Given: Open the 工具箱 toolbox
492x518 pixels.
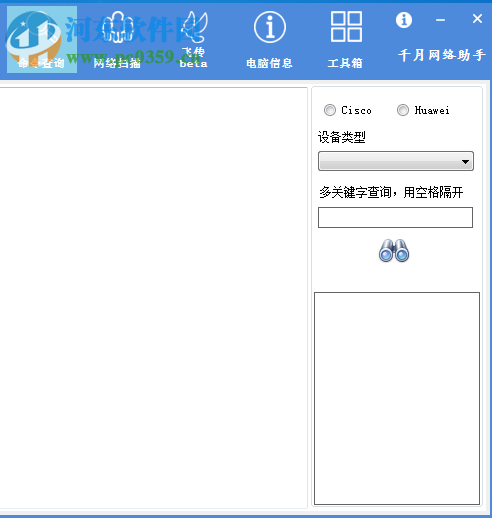Looking at the screenshot, I should pyautogui.click(x=345, y=39).
